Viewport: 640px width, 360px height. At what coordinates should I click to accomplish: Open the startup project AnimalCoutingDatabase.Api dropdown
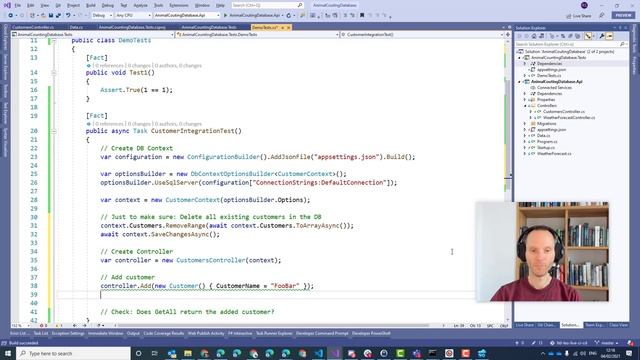(x=187, y=16)
